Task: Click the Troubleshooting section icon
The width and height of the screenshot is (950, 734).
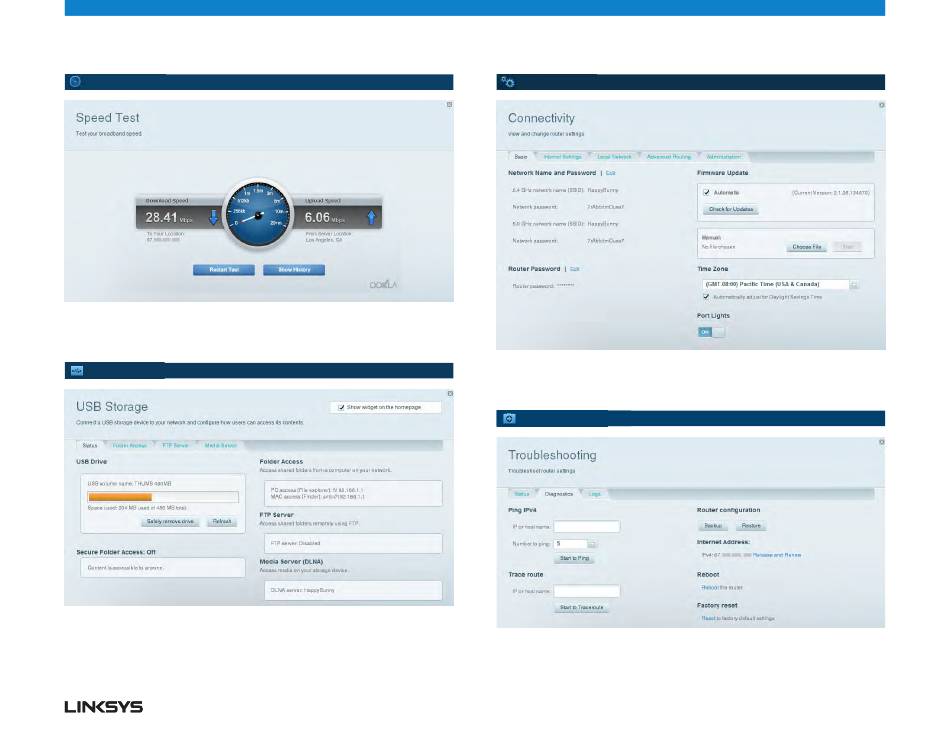Action: point(509,418)
